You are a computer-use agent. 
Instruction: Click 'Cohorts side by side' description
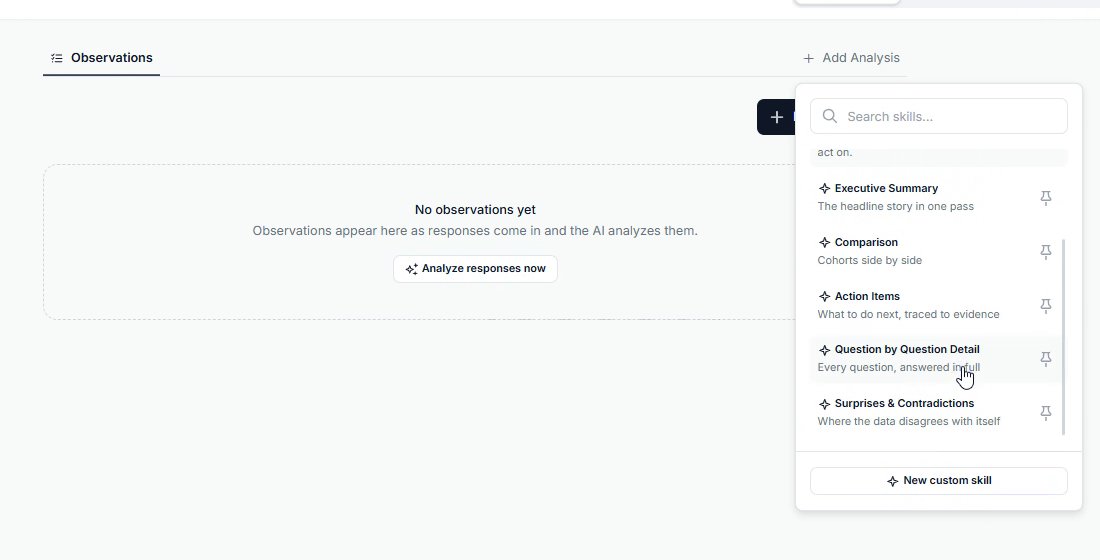pos(870,260)
